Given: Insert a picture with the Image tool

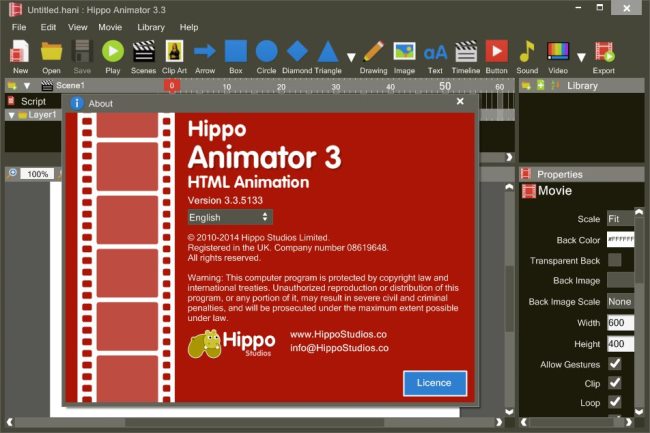Looking at the screenshot, I should (x=404, y=57).
